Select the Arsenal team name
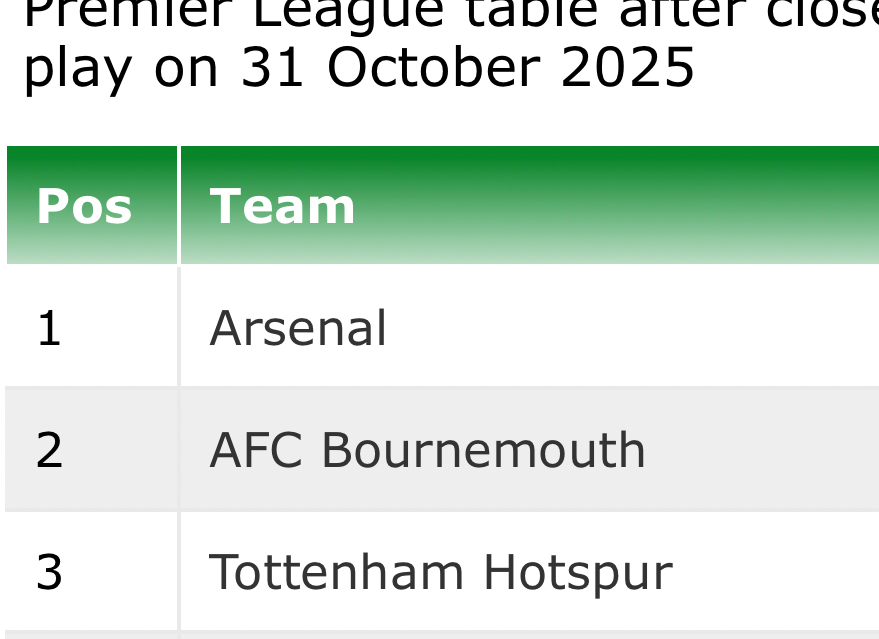The height and width of the screenshot is (639, 879). [x=298, y=328]
